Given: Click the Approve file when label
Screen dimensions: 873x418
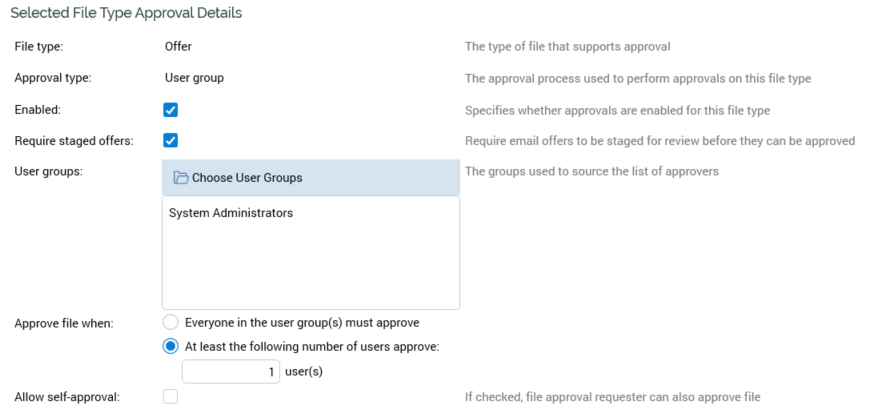Looking at the screenshot, I should (x=64, y=323).
